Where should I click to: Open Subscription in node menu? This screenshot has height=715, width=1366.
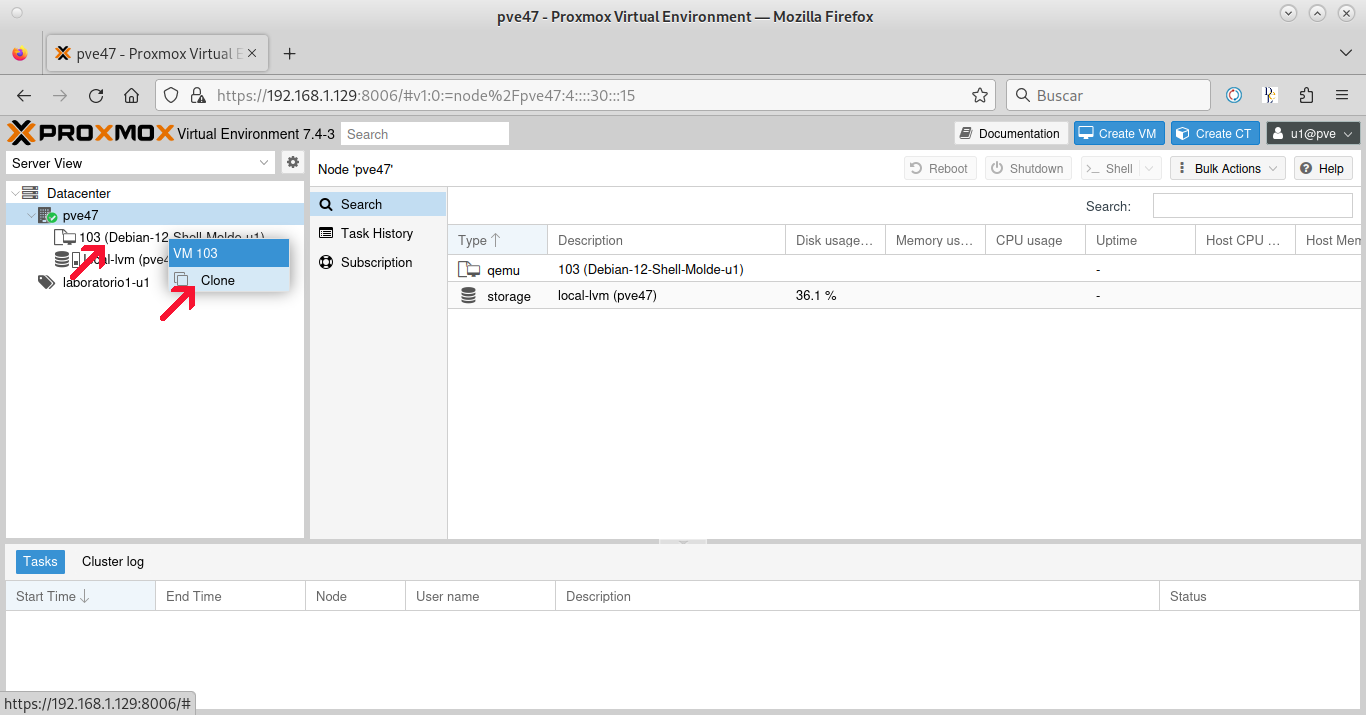pos(378,262)
